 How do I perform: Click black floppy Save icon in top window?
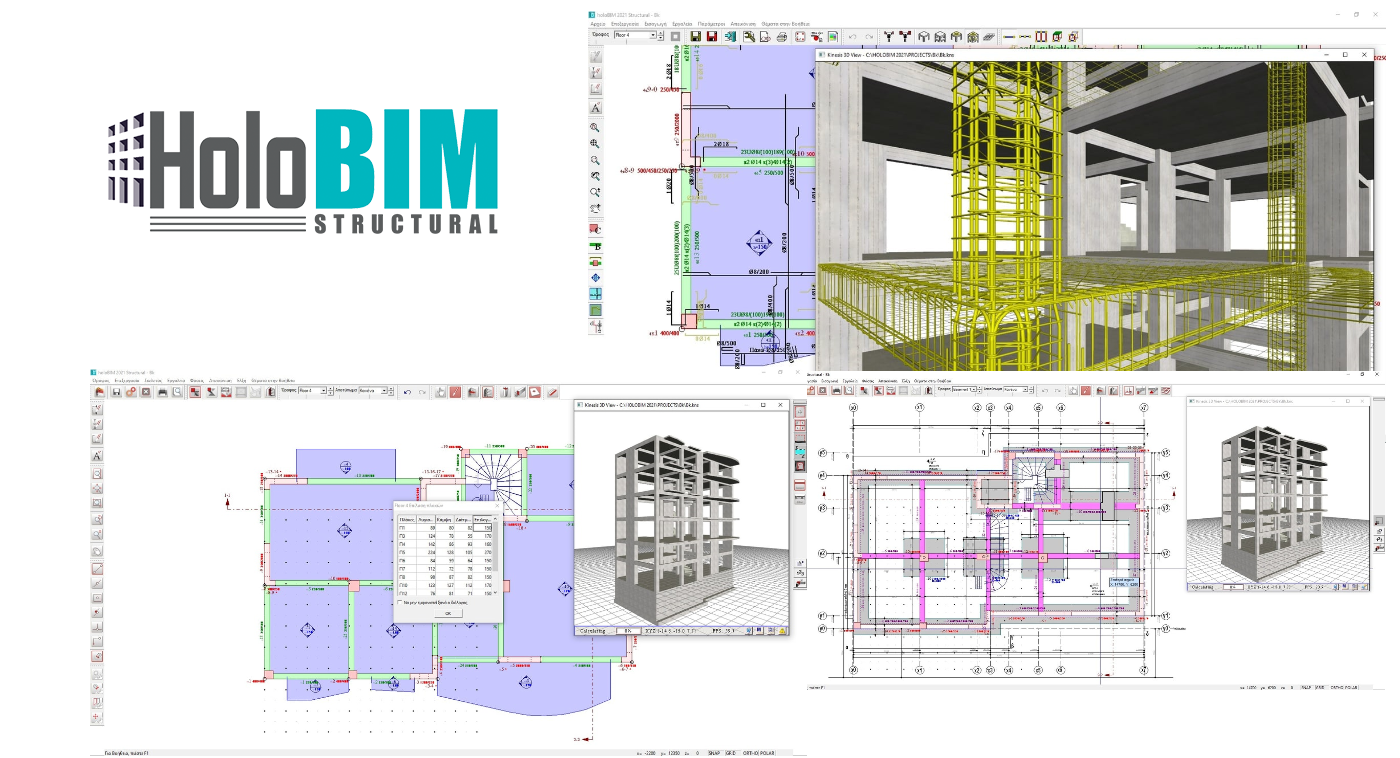pos(695,36)
